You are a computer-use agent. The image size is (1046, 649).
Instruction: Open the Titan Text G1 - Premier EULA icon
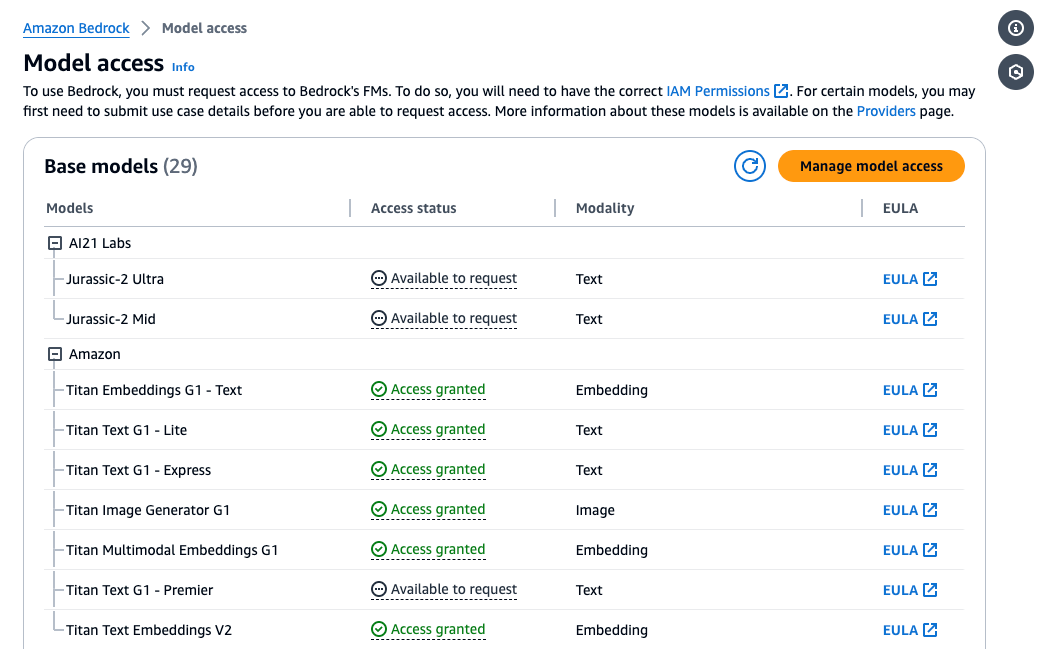click(930, 590)
